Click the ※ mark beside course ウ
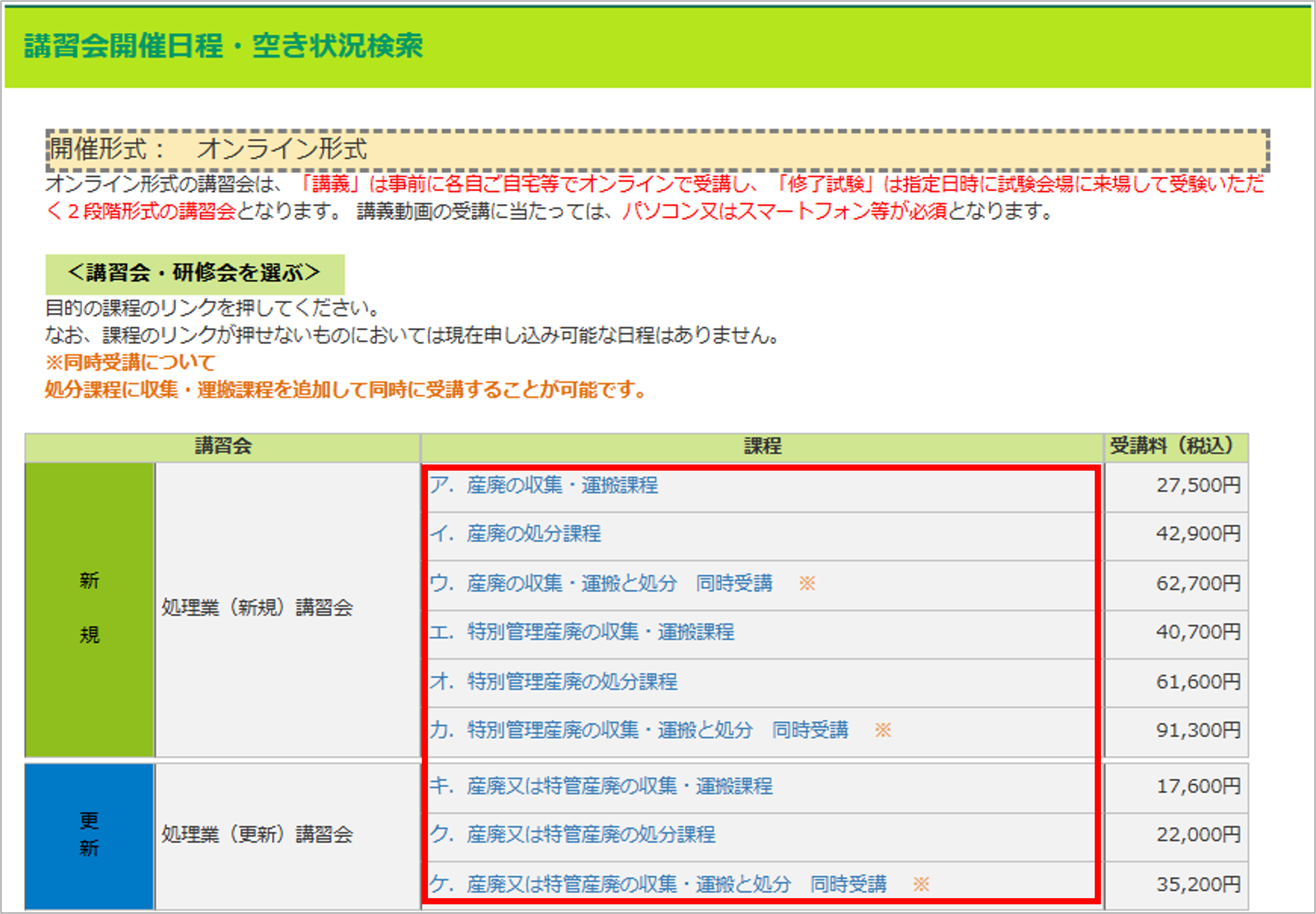The width and height of the screenshot is (1316, 914). 807,584
